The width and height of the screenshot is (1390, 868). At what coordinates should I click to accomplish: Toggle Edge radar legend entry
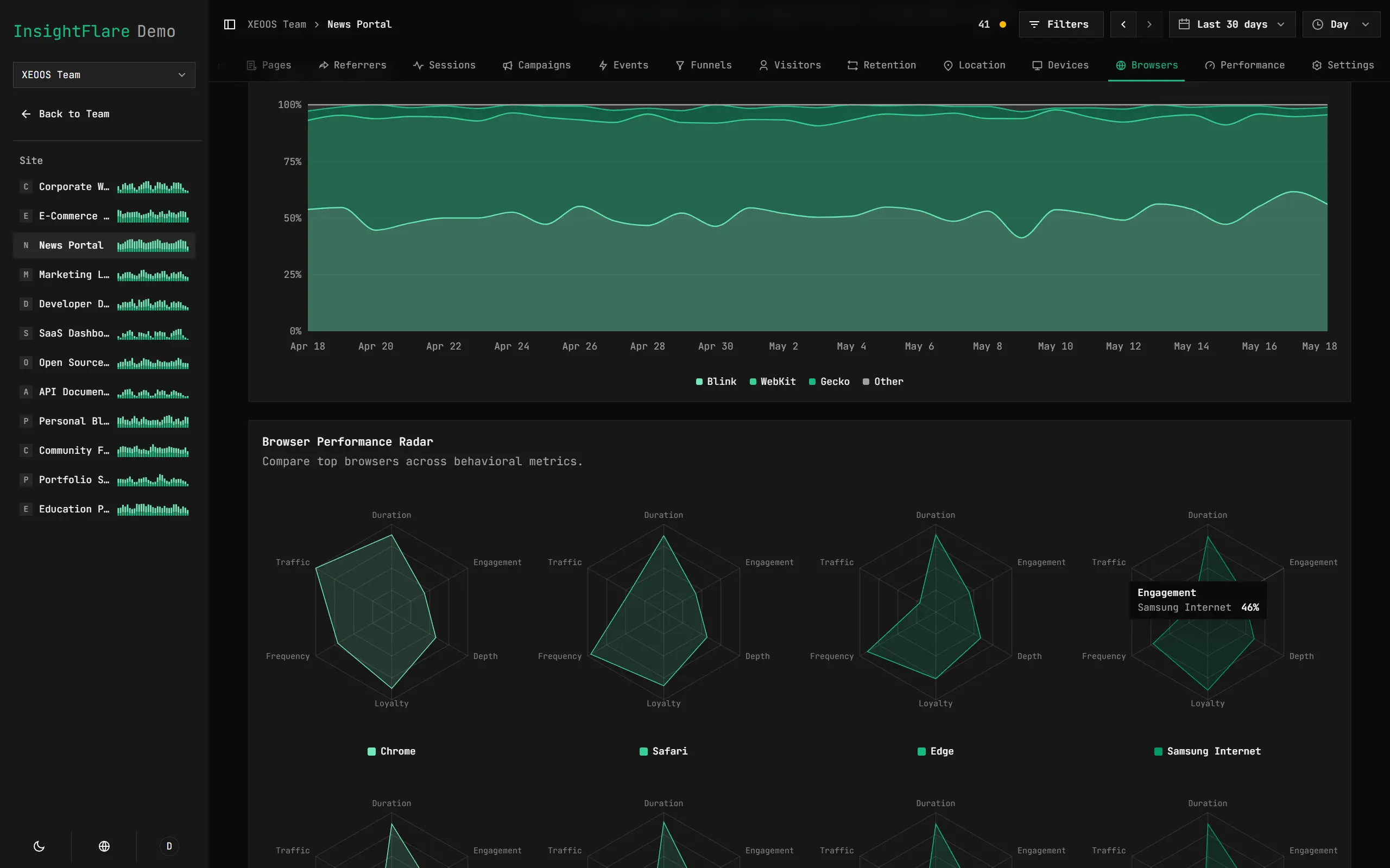936,751
